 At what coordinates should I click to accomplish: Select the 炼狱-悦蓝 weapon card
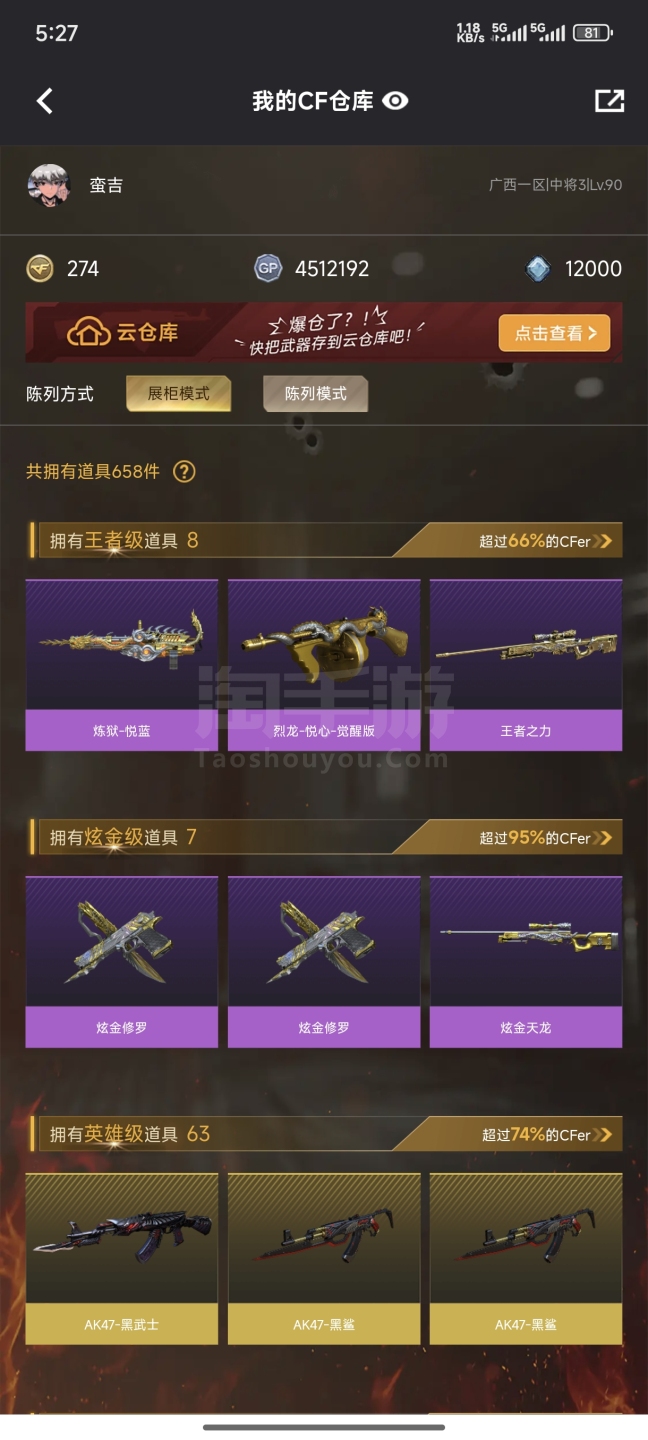[122, 665]
